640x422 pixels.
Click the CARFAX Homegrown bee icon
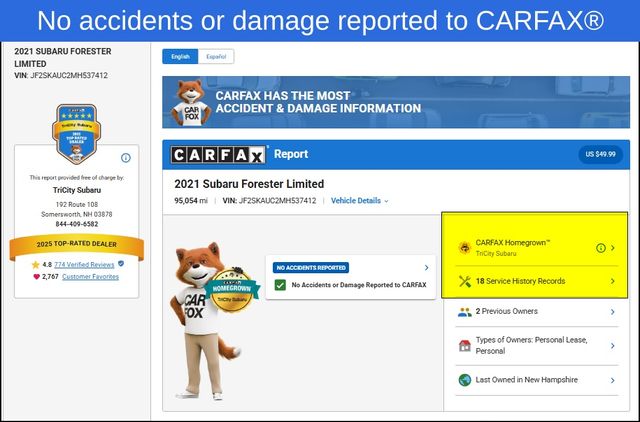[x=464, y=248]
